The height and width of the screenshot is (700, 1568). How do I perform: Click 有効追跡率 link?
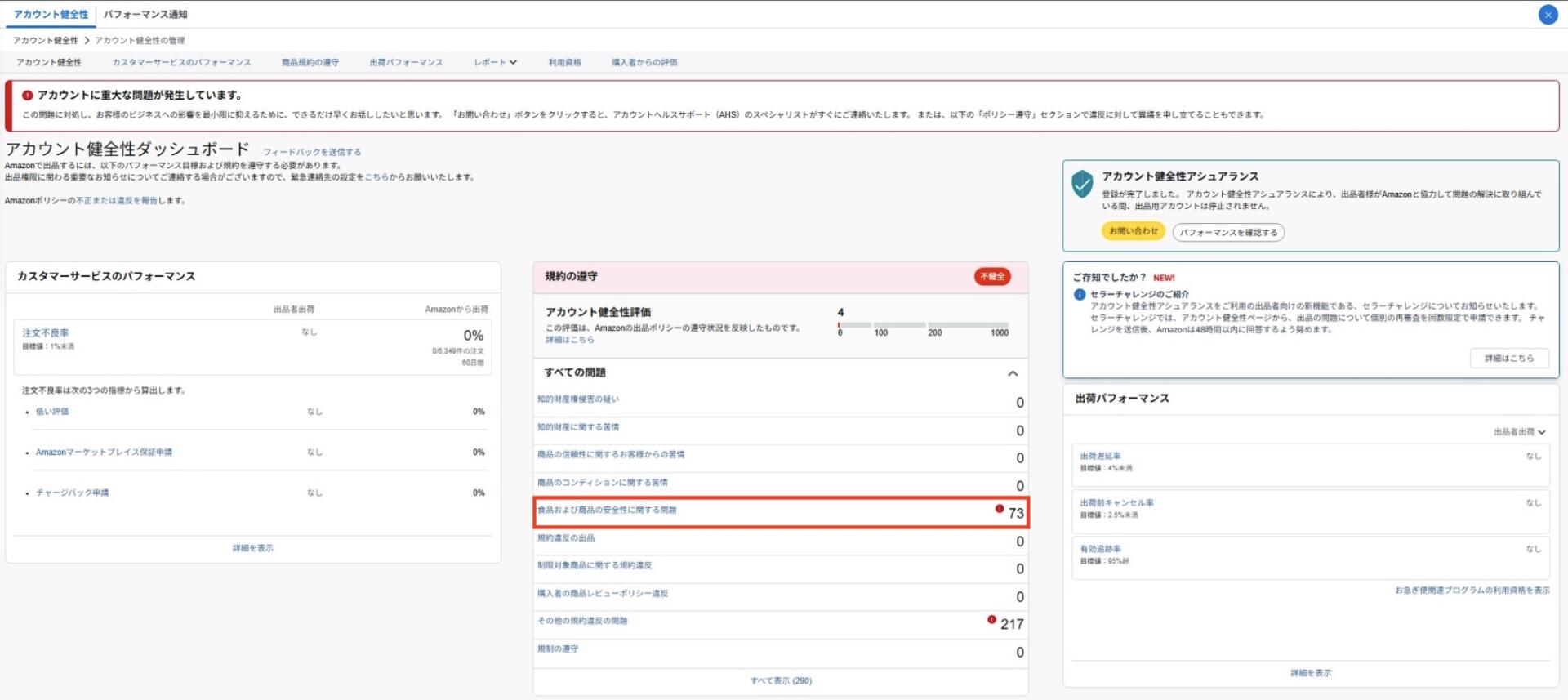click(x=1100, y=550)
